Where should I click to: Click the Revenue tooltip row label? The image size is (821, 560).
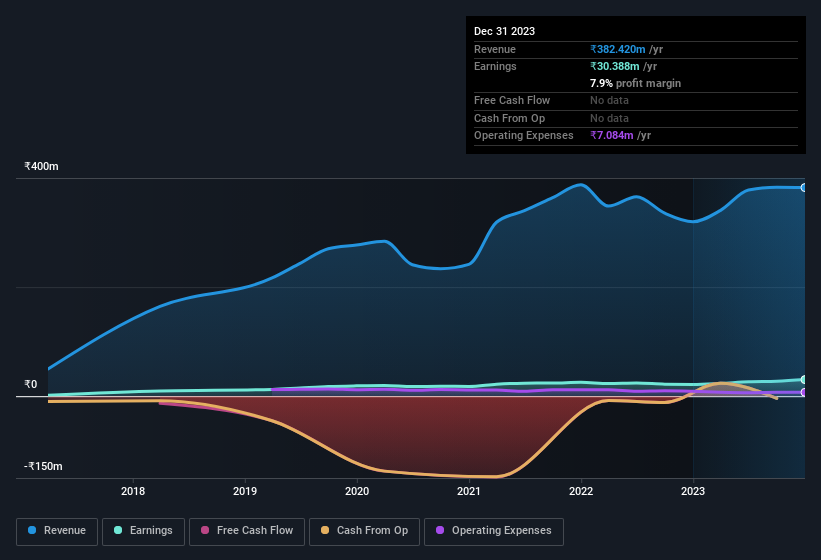[x=495, y=49]
